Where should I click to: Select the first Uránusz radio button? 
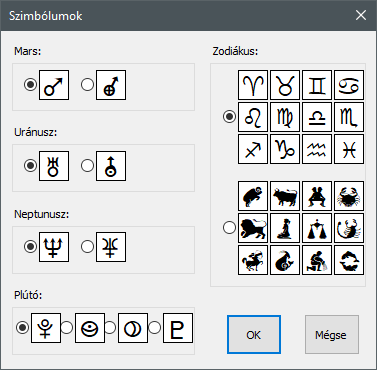[30, 166]
